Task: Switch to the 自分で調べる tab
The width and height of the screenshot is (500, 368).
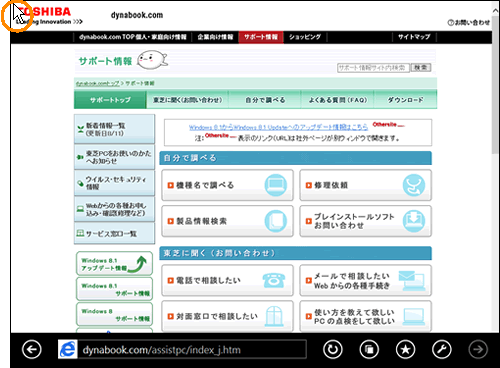Action: click(x=265, y=100)
